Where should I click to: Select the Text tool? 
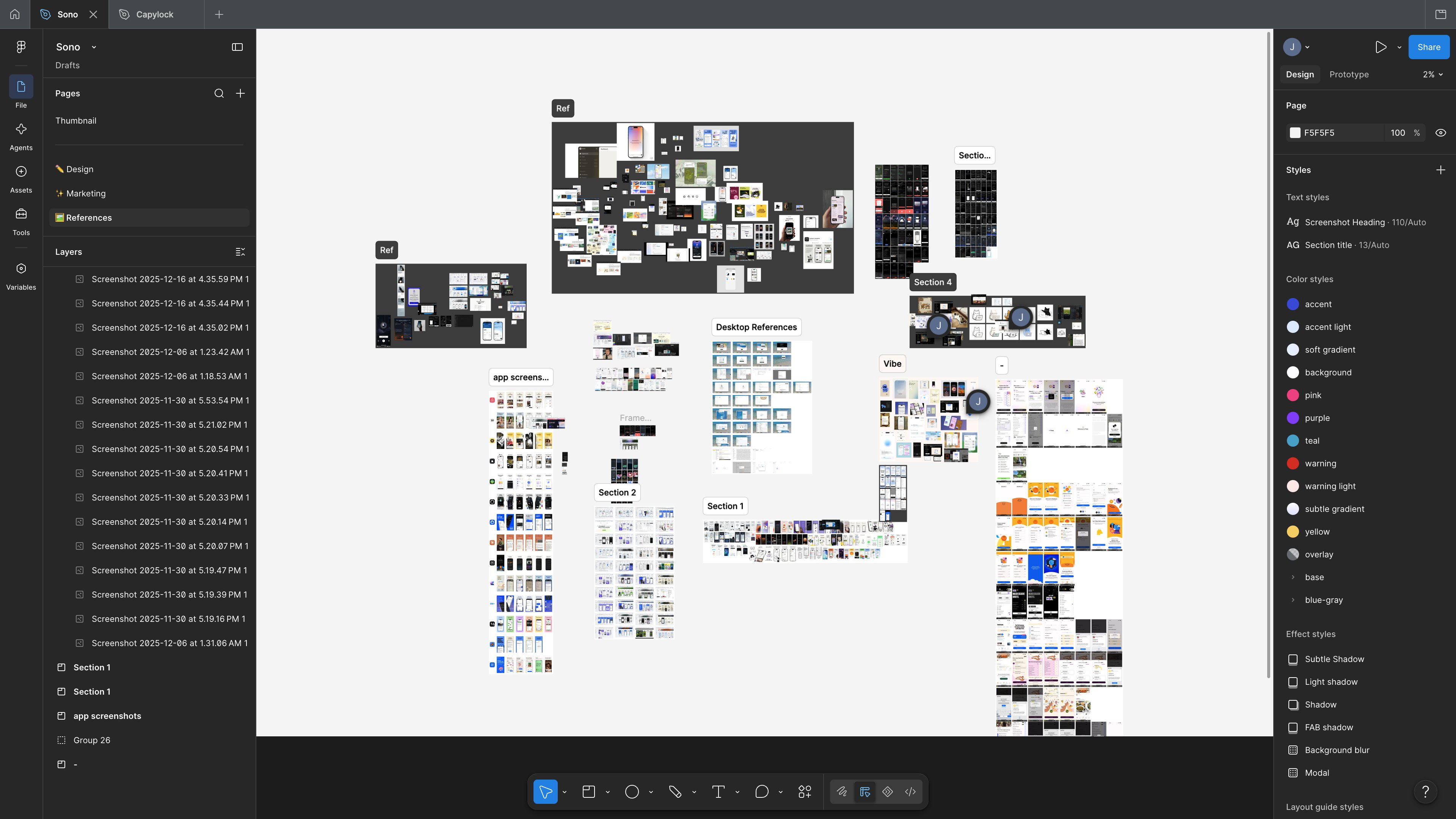click(718, 791)
